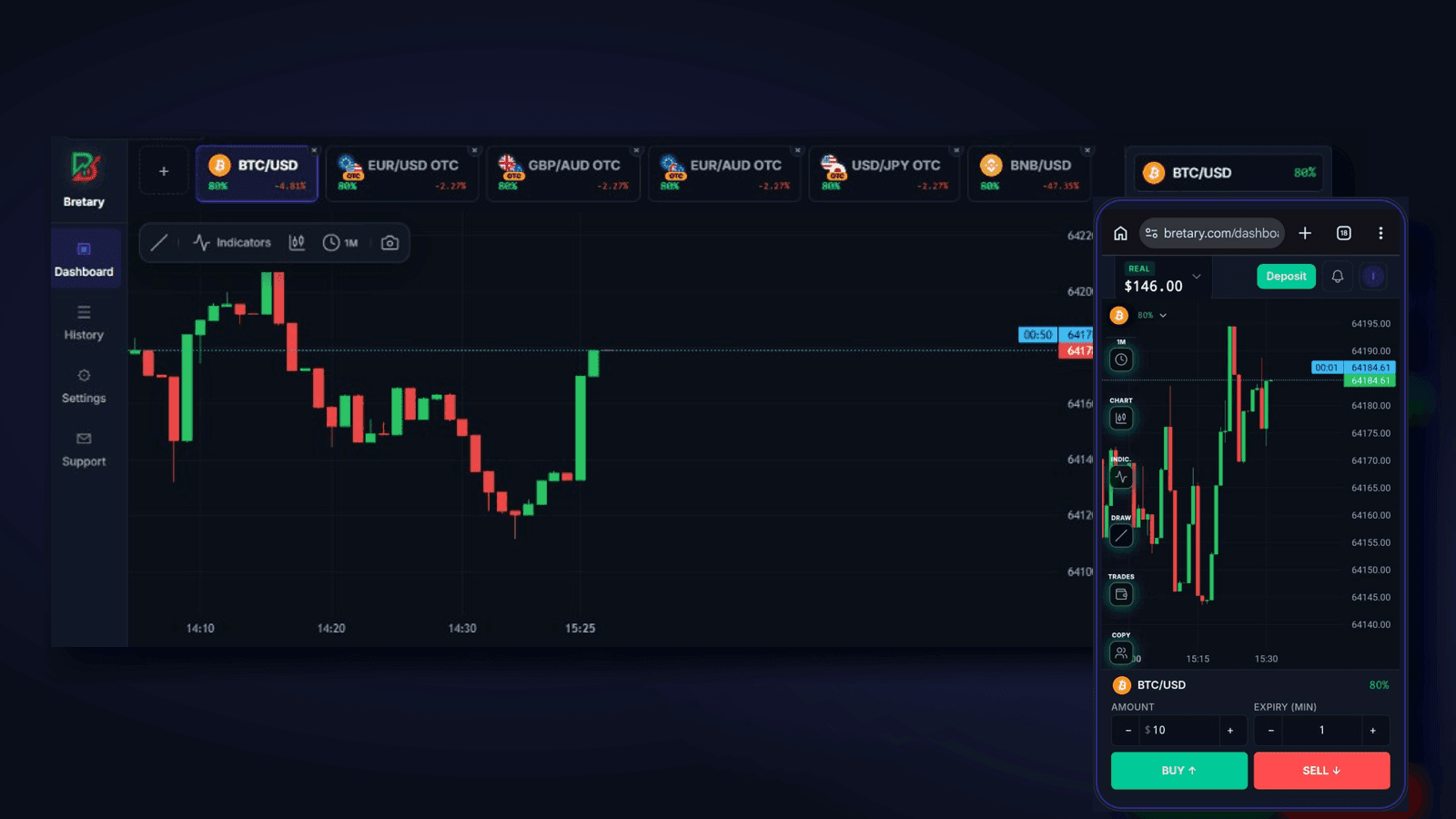Switch to the BTC/USD asset tab
Screen dimensions: 1456x819
[258, 174]
